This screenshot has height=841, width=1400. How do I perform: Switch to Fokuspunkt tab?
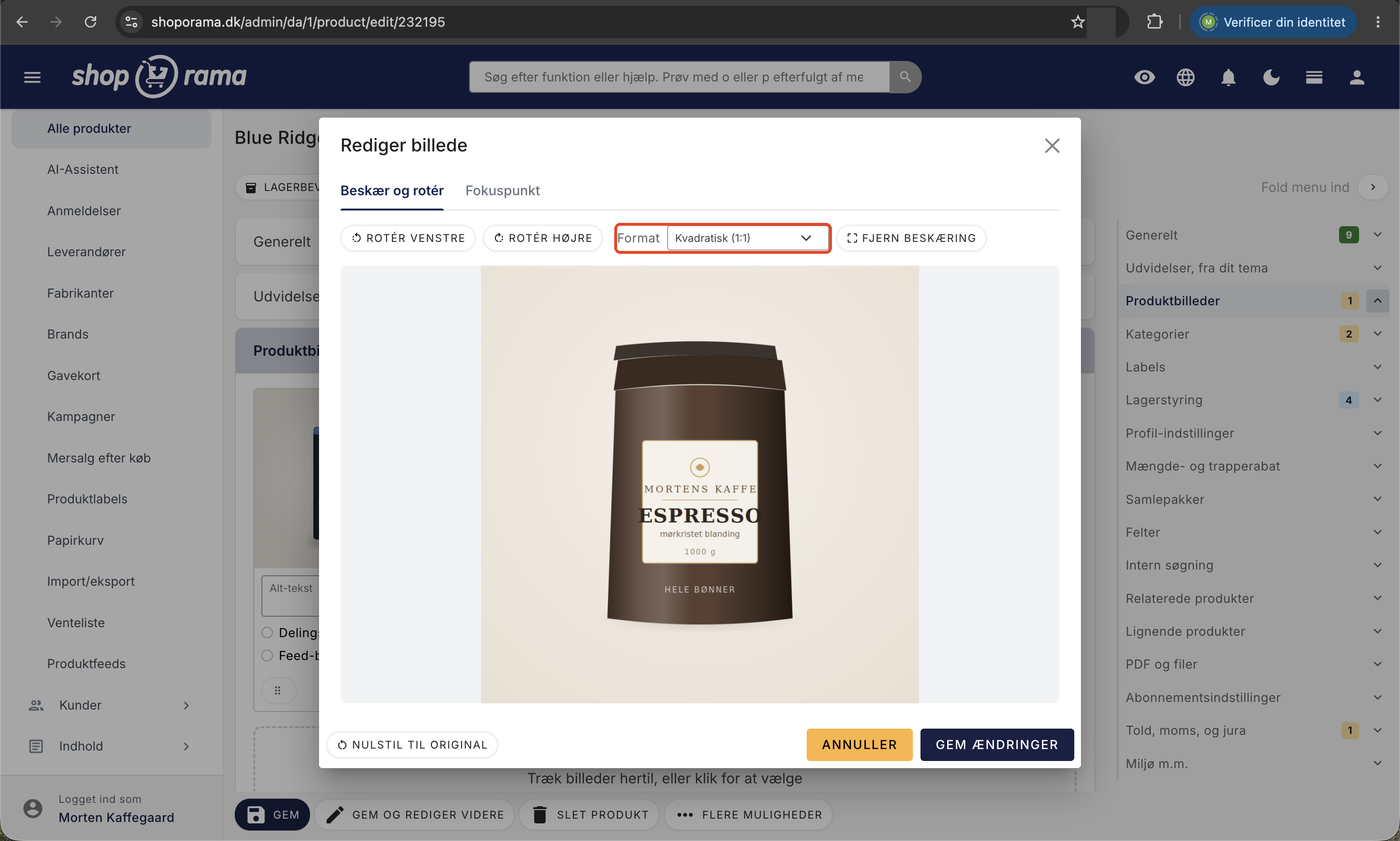coord(503,190)
